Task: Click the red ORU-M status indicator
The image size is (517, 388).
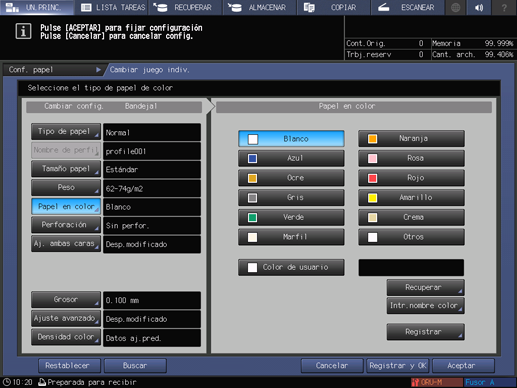Action: pos(436,382)
